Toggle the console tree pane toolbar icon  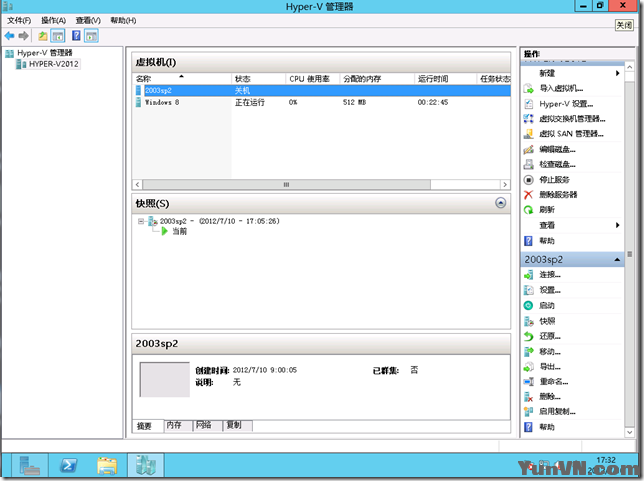[58, 36]
